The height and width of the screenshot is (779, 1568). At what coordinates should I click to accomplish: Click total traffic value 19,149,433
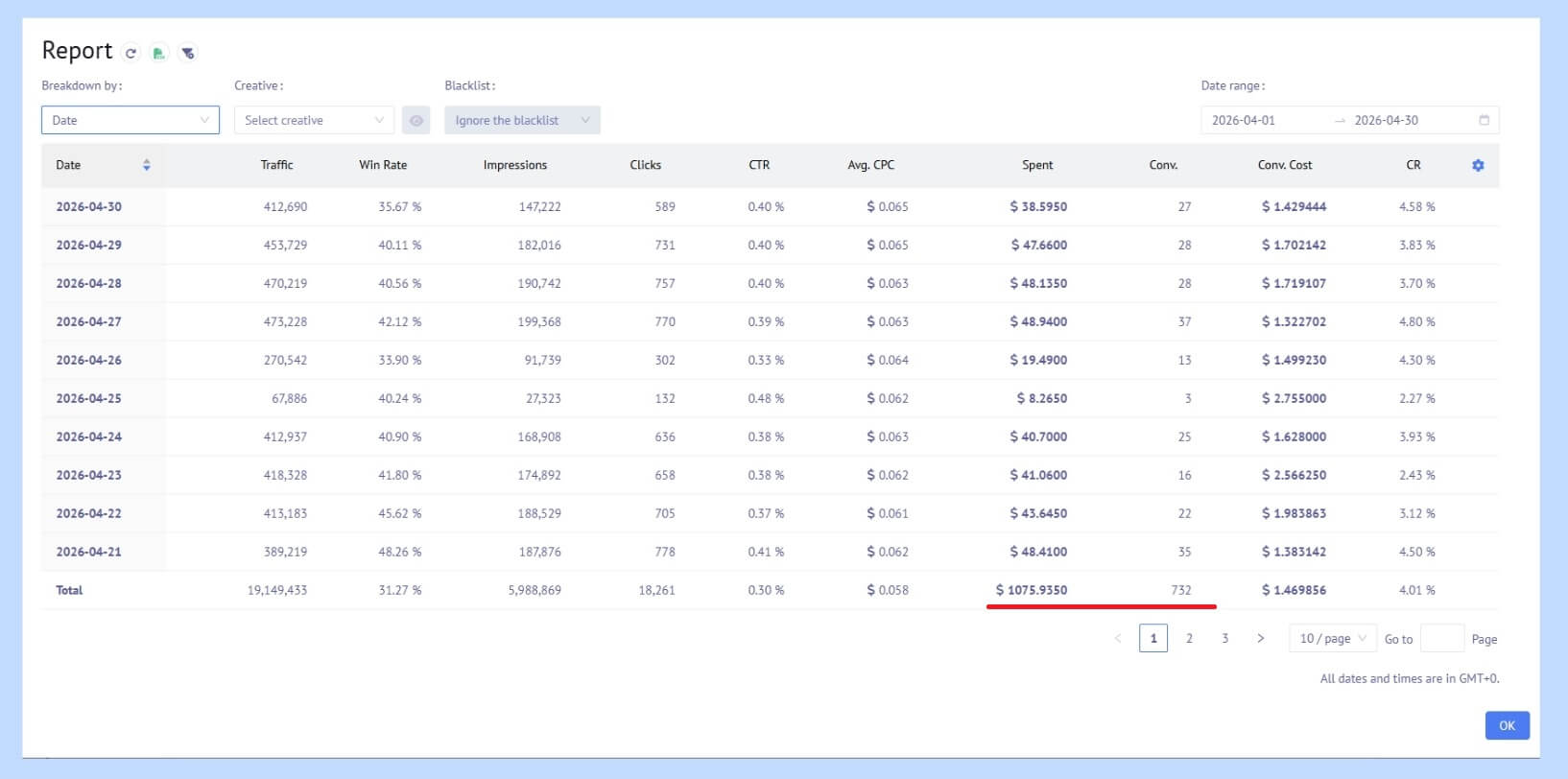click(277, 590)
